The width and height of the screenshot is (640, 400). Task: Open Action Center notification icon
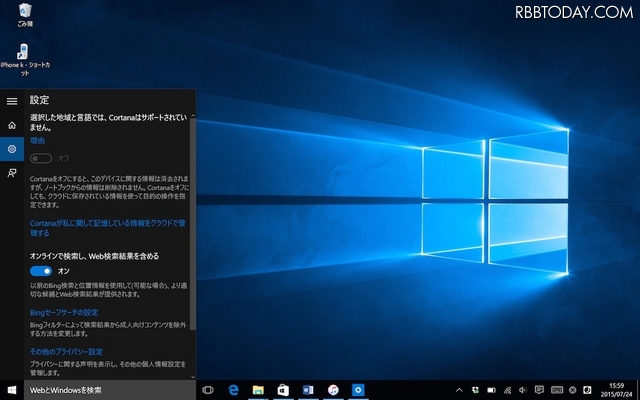click(539, 390)
